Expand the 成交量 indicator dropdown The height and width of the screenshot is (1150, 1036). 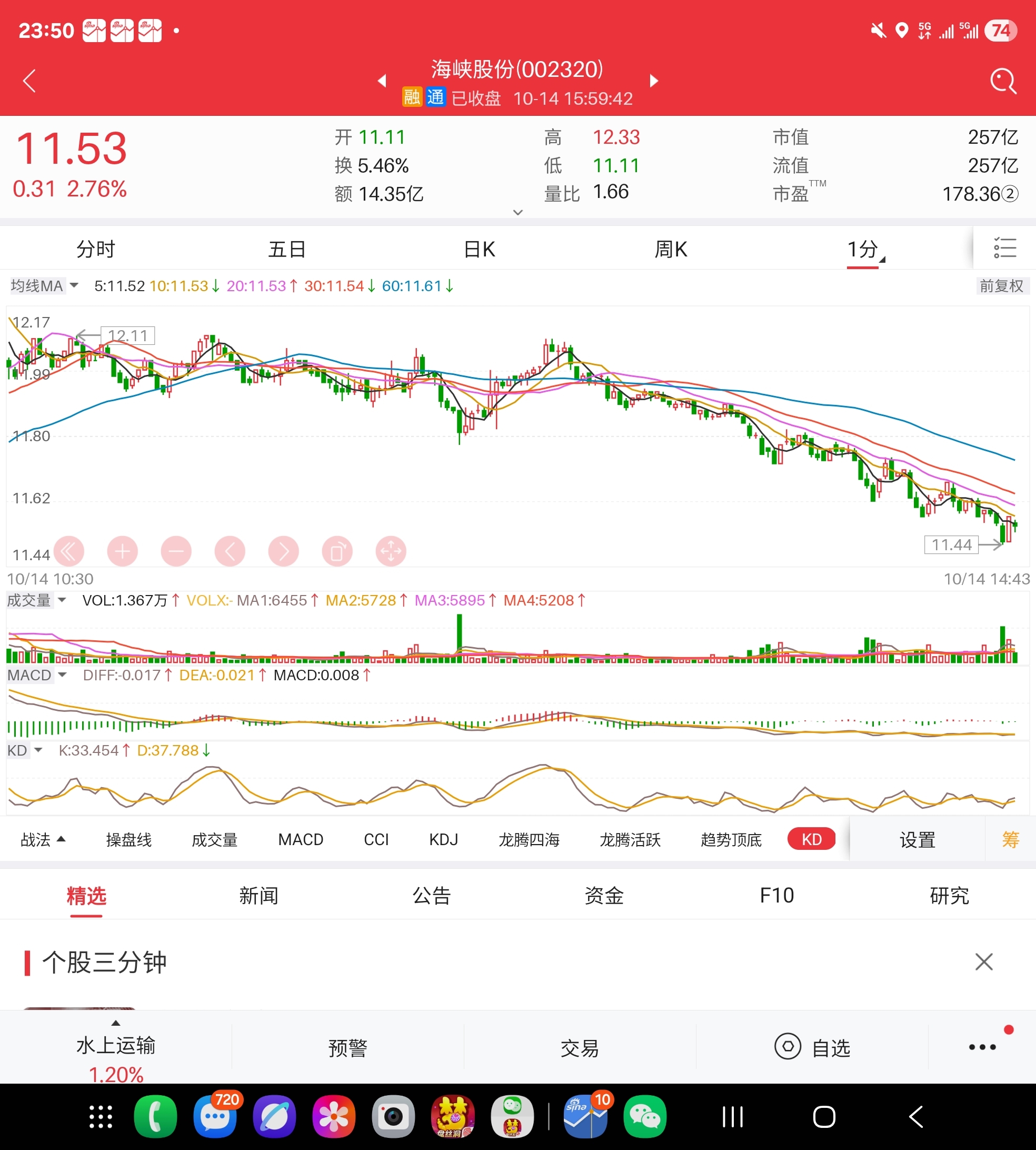coord(36,600)
